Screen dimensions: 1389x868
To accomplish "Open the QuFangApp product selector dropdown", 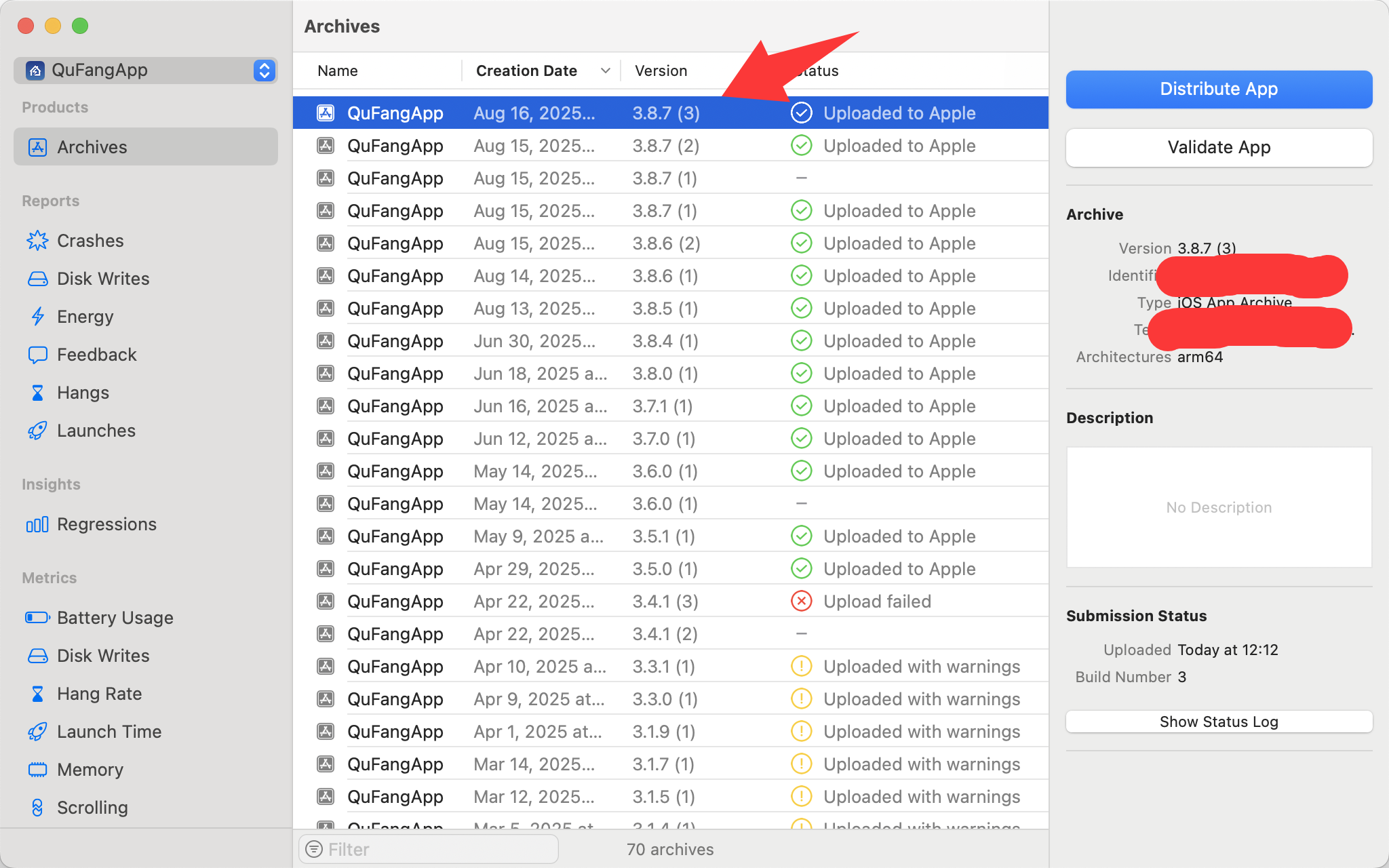I will coord(264,70).
